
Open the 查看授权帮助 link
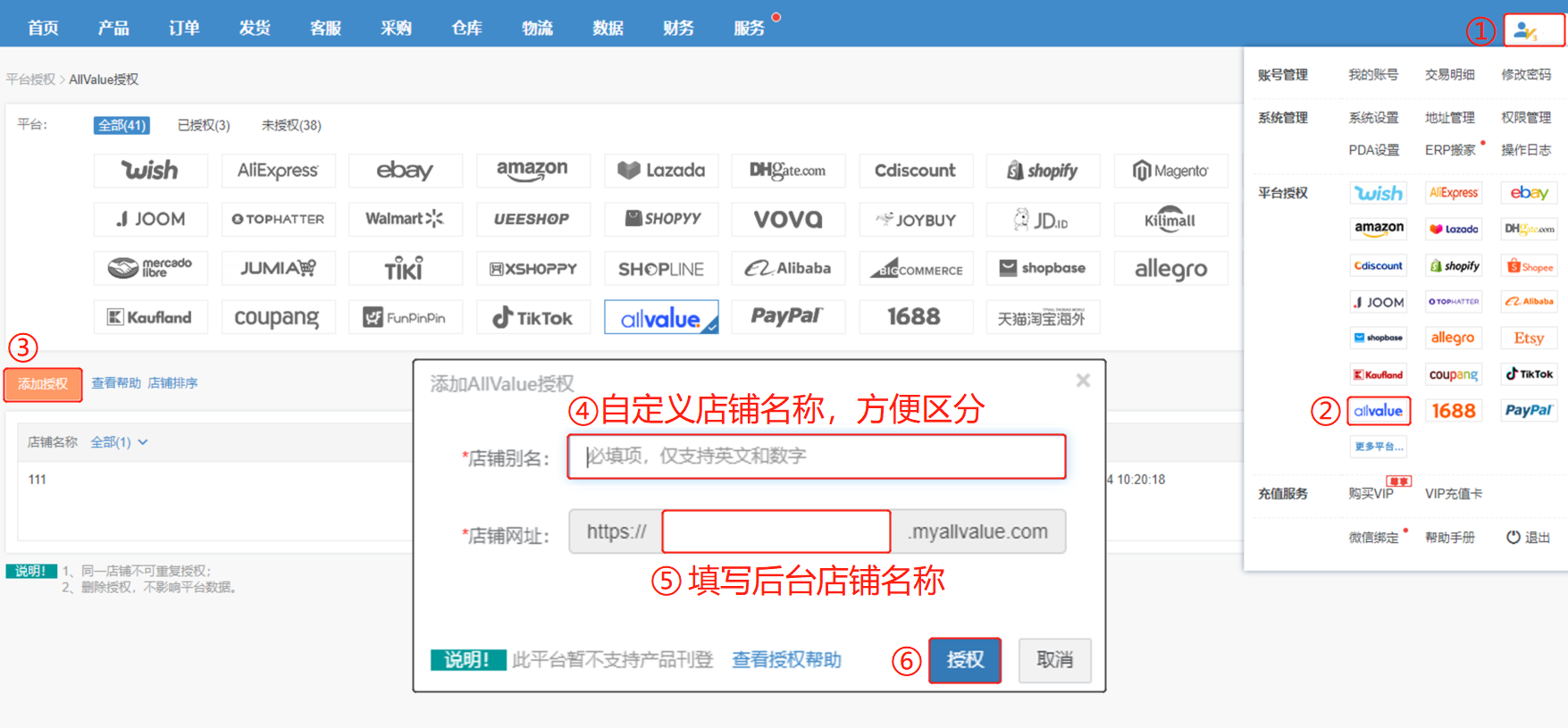coord(786,659)
